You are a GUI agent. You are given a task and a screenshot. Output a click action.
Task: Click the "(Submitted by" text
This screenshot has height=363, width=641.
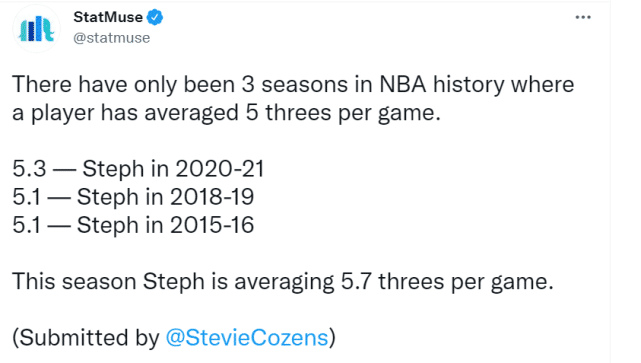click(x=86, y=338)
